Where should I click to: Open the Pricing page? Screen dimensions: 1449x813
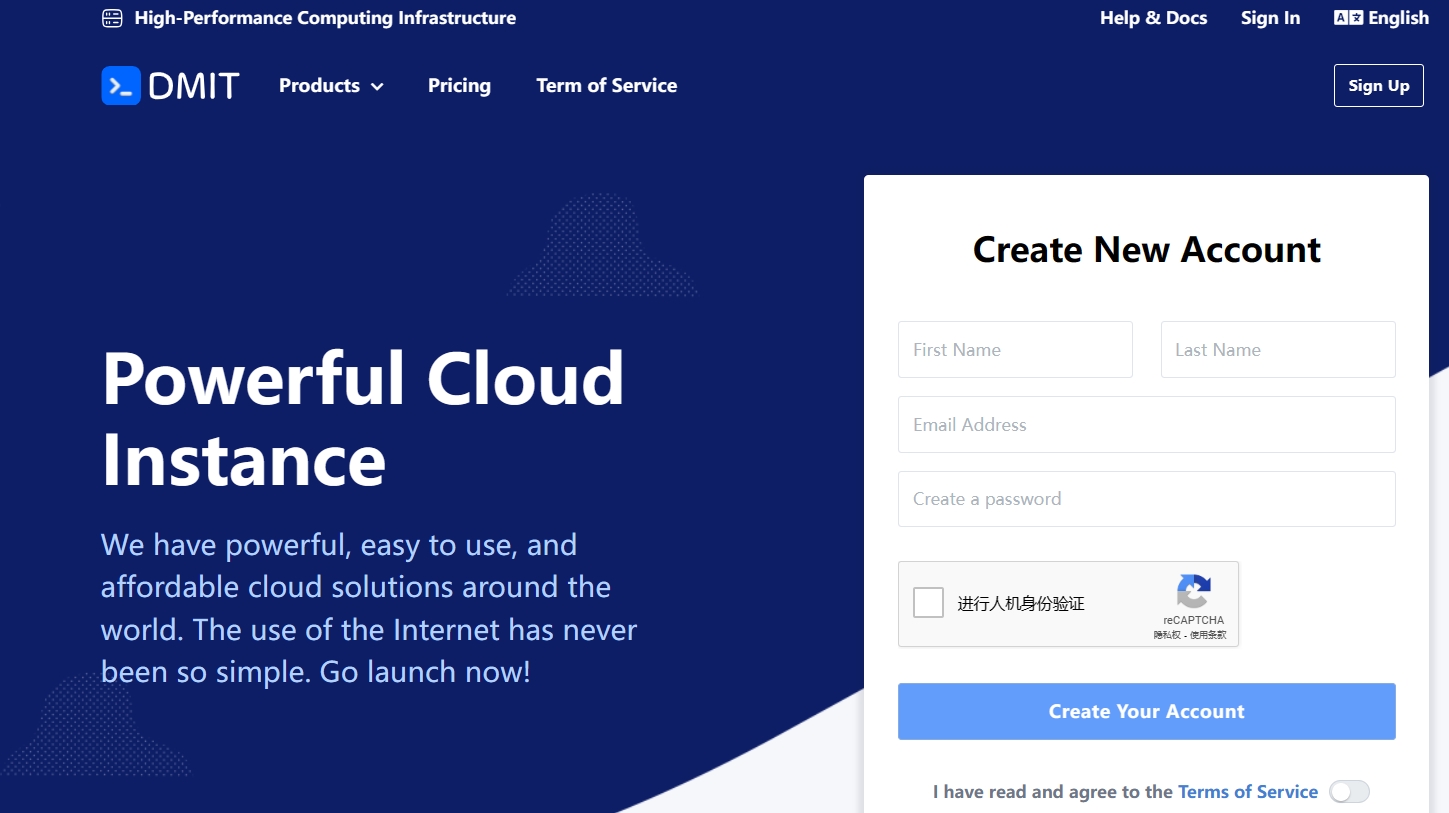click(459, 86)
